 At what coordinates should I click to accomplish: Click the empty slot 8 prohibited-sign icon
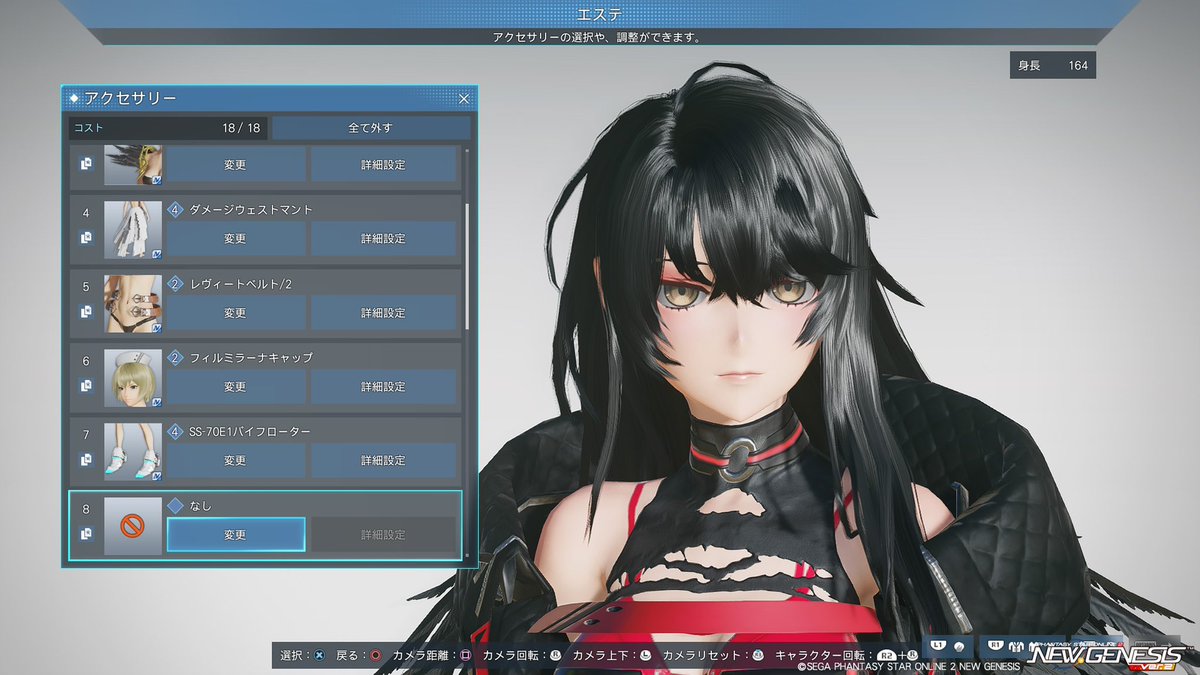point(132,526)
